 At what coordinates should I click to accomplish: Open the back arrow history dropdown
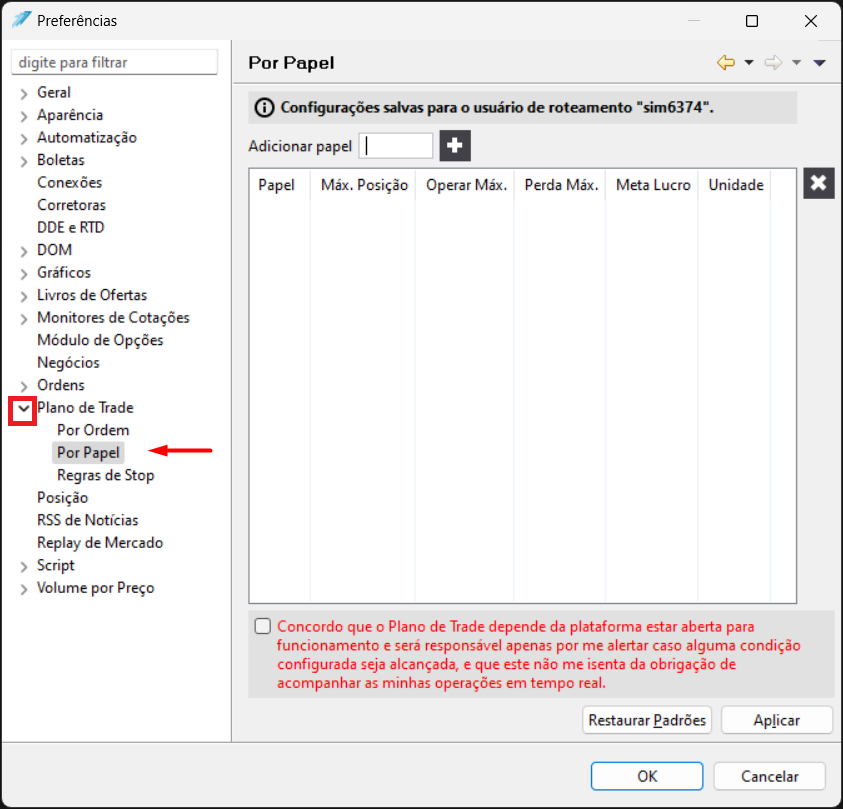point(748,63)
